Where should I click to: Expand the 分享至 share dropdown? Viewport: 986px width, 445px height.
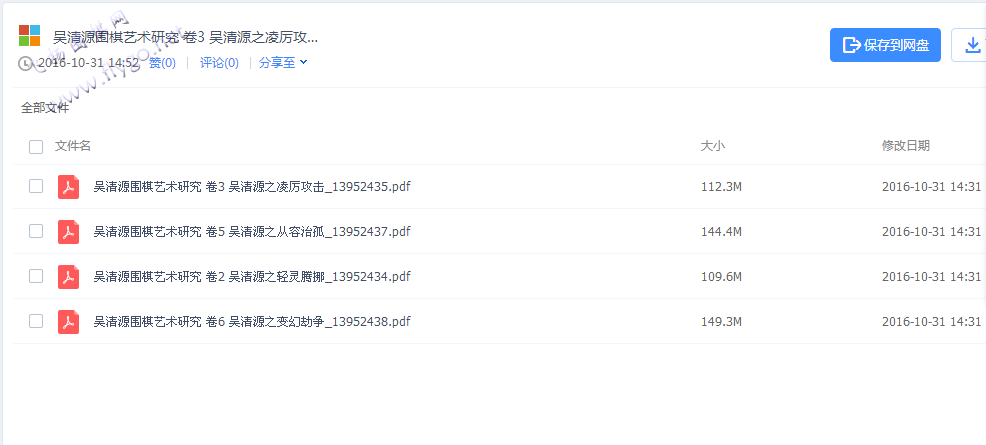tap(283, 63)
